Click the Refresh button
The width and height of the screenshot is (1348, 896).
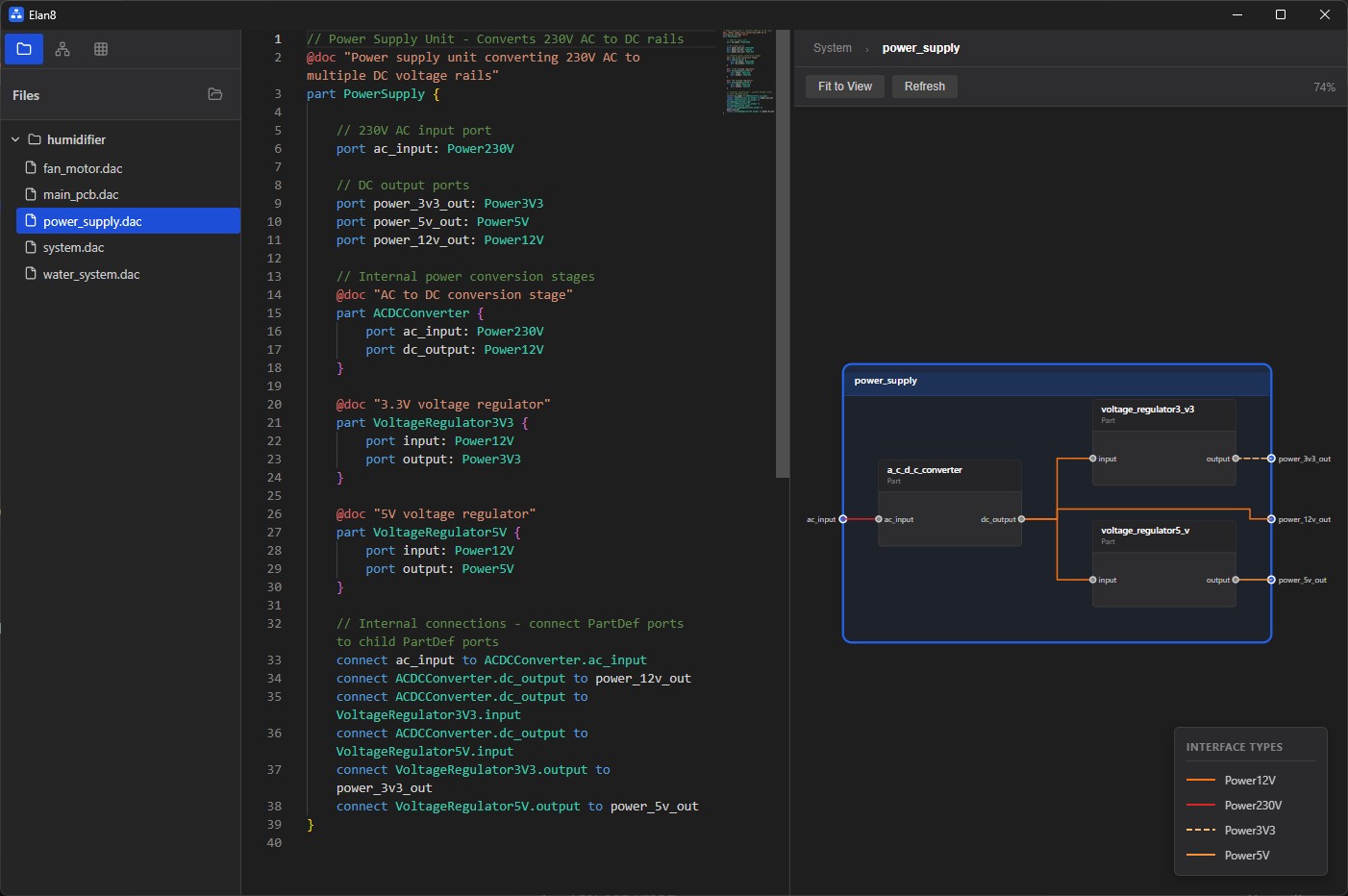924,86
